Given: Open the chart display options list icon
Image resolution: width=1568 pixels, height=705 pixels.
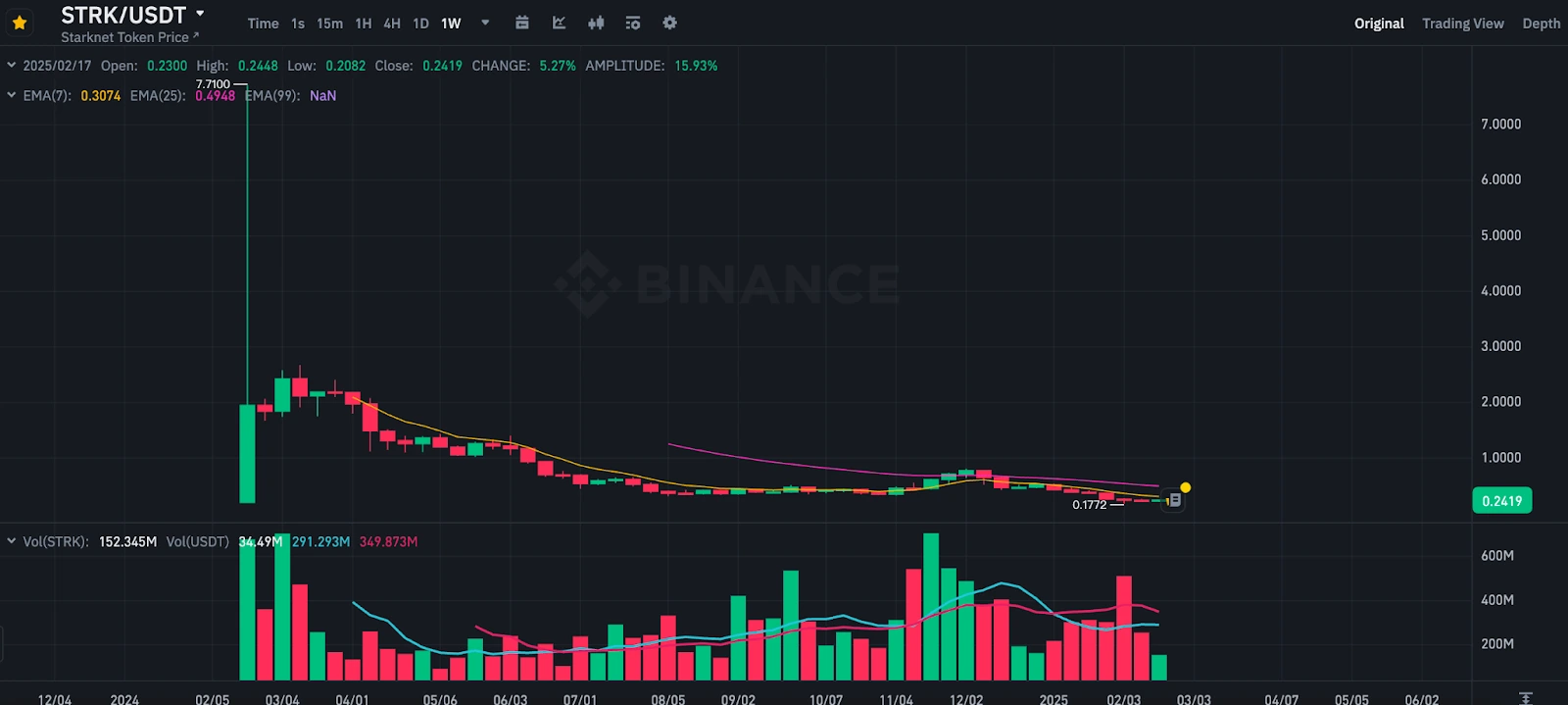Looking at the screenshot, I should 633,23.
